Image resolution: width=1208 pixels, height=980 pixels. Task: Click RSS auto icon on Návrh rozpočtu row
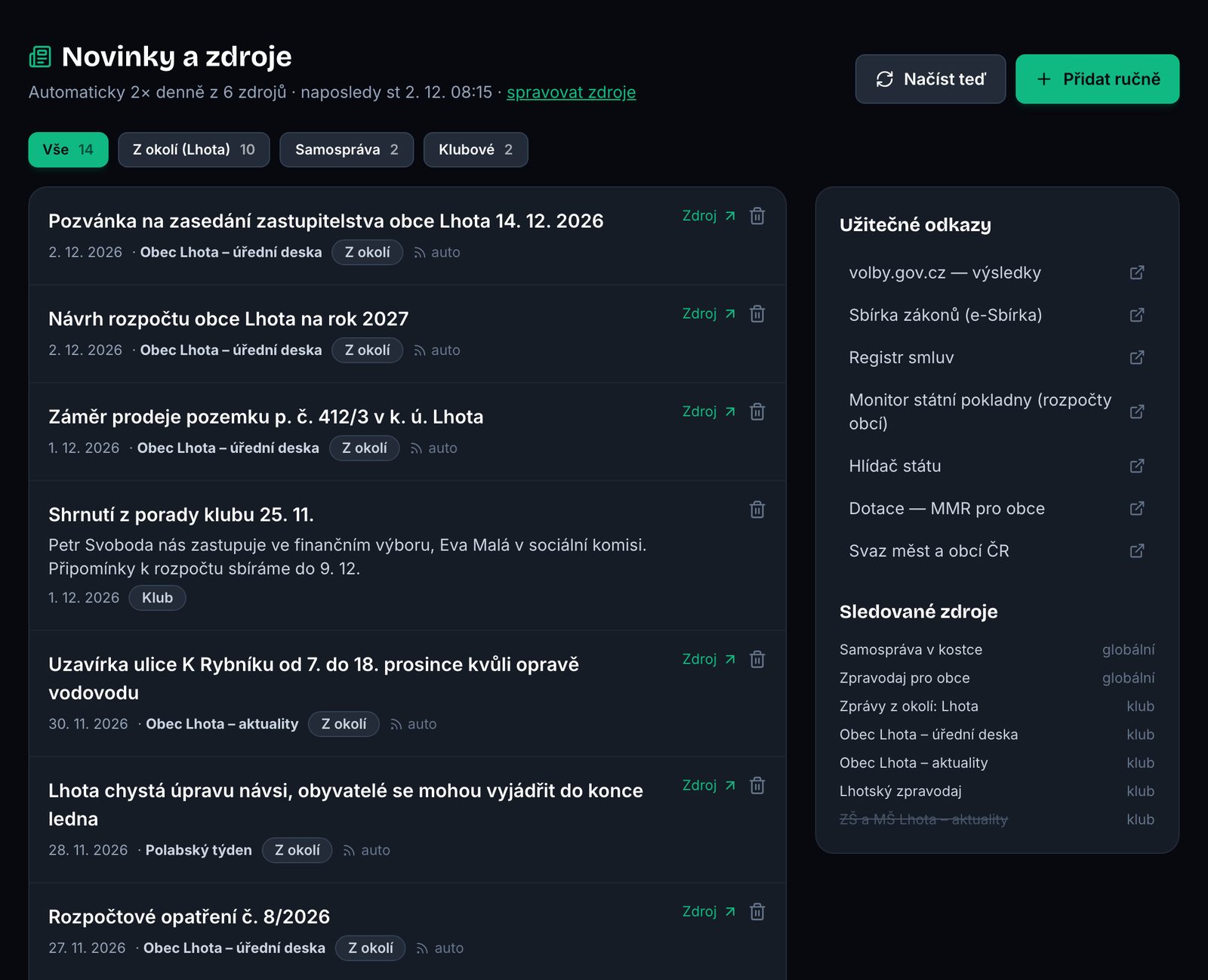(420, 351)
